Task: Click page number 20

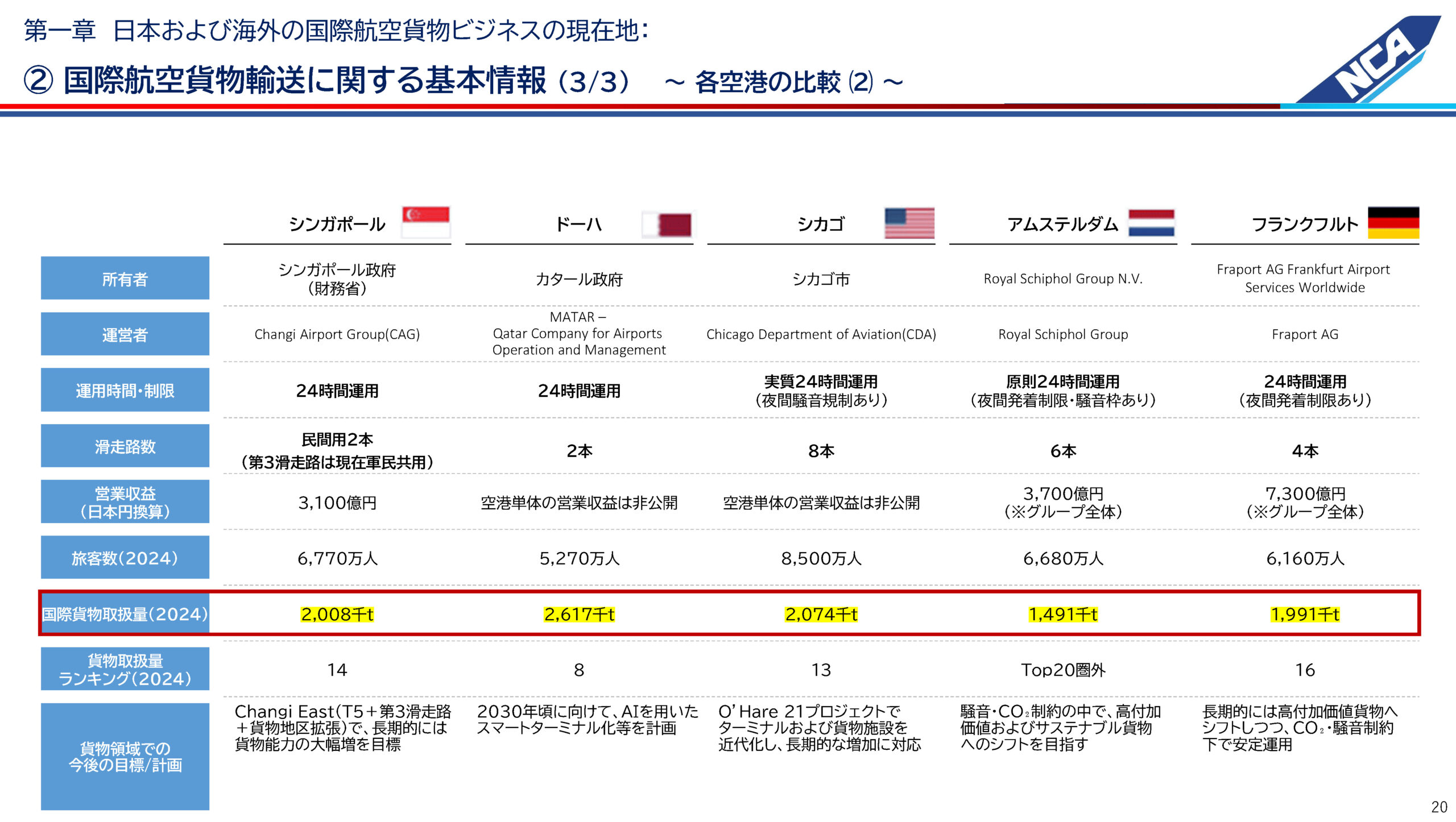Action: pos(1438,807)
